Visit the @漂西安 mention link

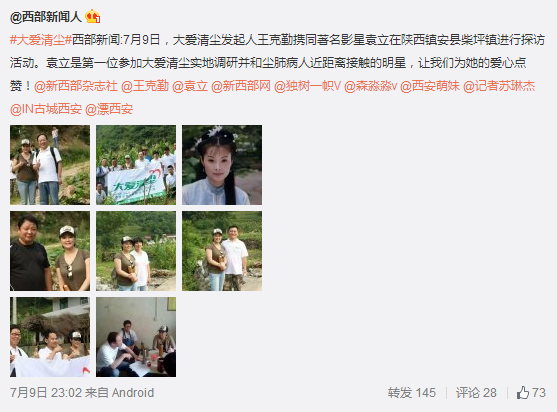pyautogui.click(x=109, y=109)
